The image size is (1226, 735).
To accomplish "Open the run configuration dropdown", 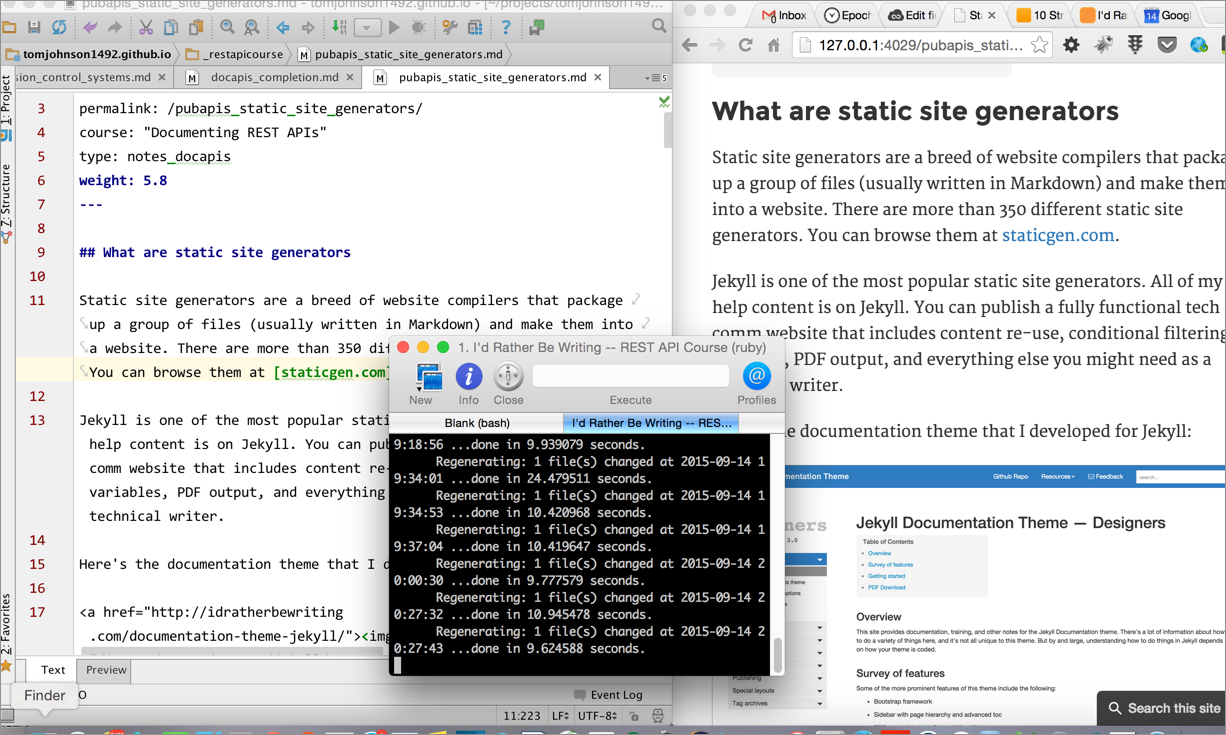I will point(367,28).
